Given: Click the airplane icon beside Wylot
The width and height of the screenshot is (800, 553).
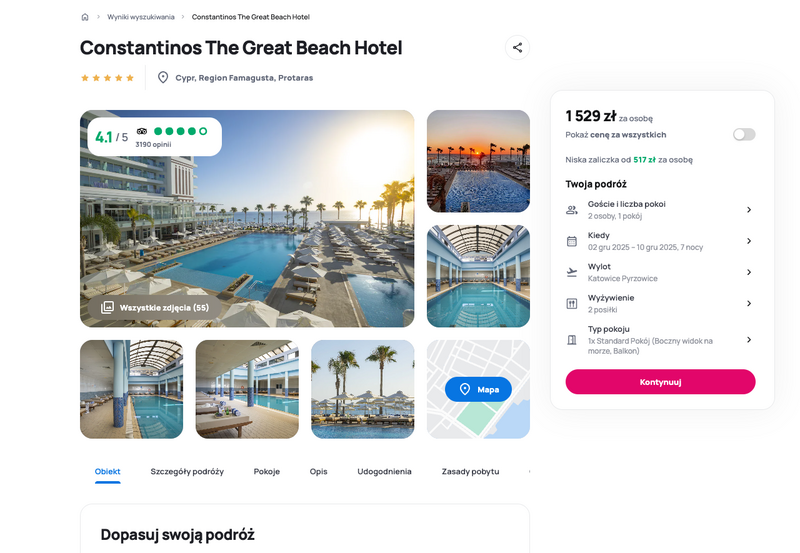Looking at the screenshot, I should coord(572,272).
